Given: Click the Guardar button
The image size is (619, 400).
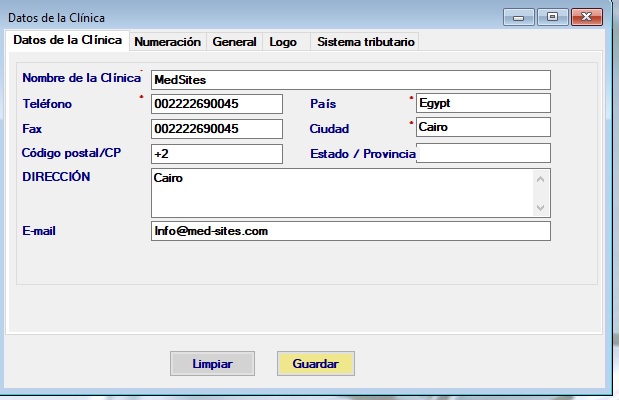Looking at the screenshot, I should click(315, 364).
